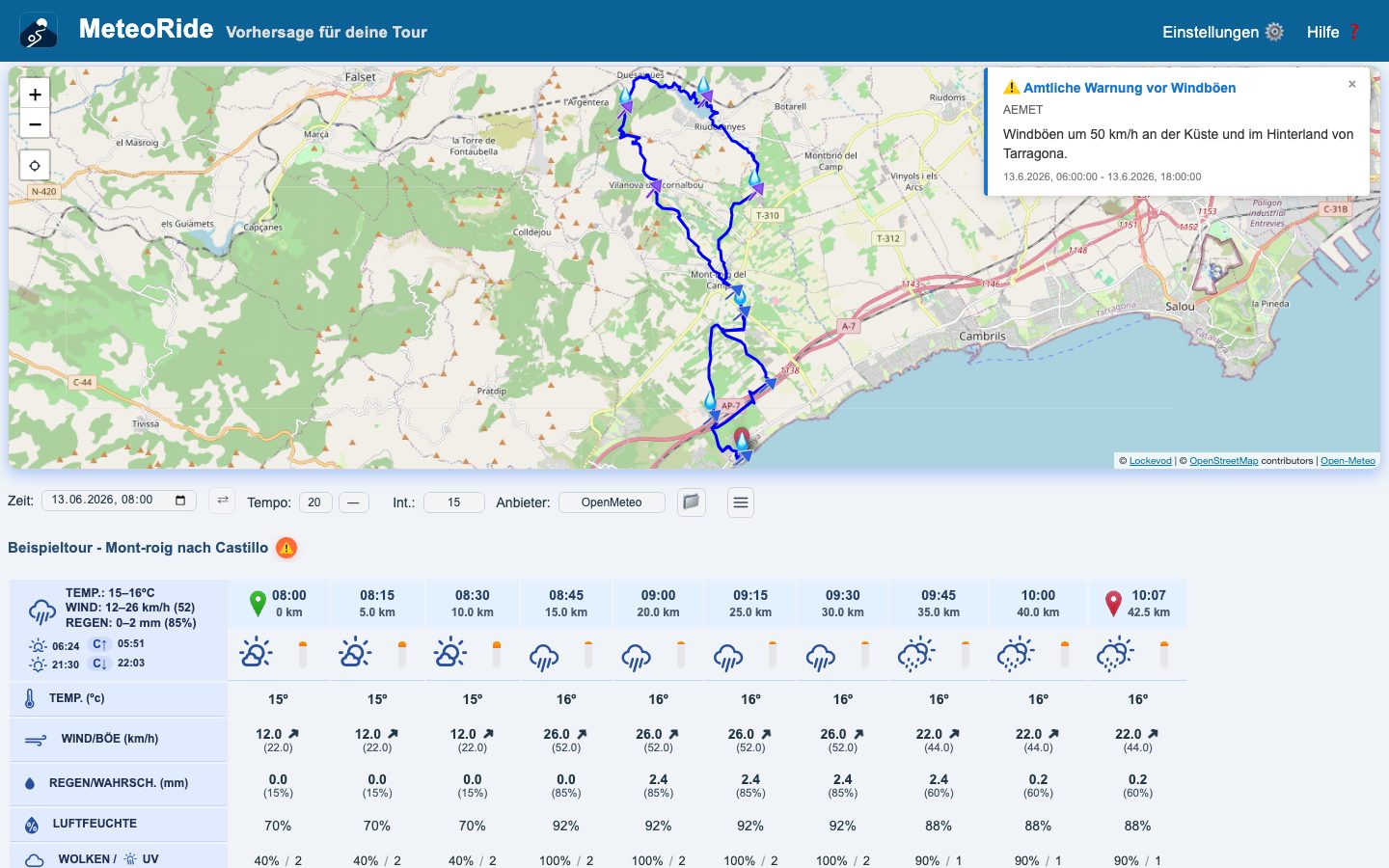Open the OpenStreetMap attribution link
This screenshot has height=868, width=1389.
1223,461
